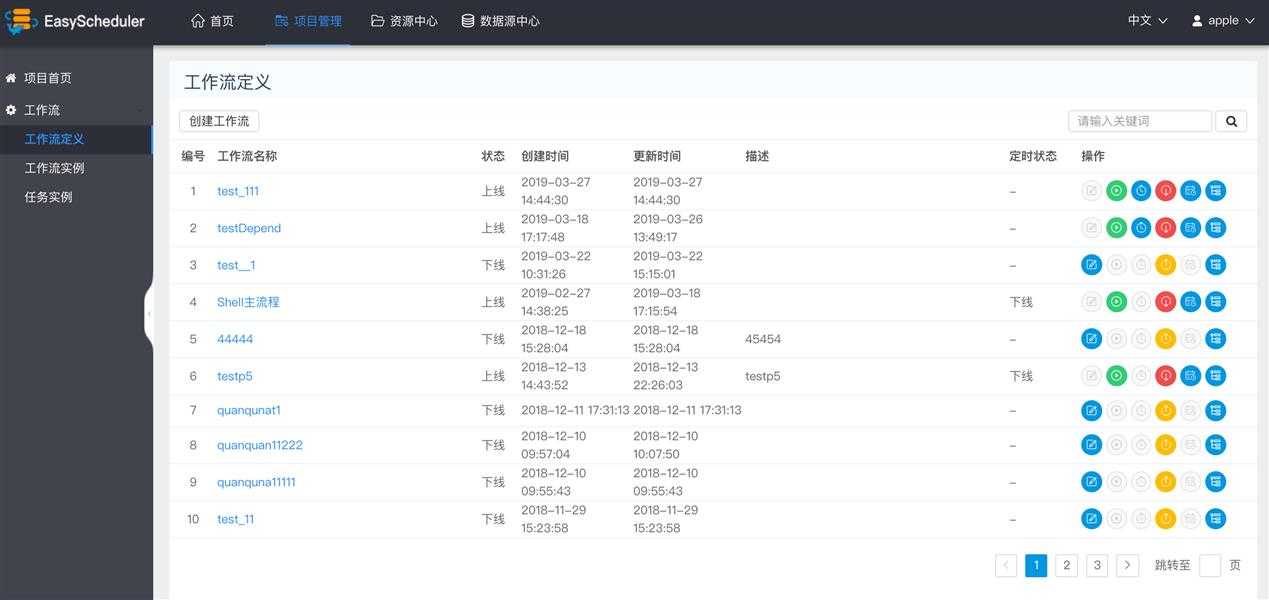This screenshot has width=1269, height=600.
Task: Open the 44444 workflow link
Action: [x=235, y=339]
